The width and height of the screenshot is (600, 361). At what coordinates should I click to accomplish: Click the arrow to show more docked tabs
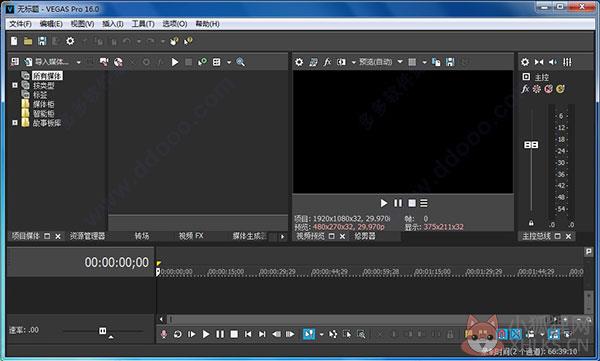(282, 237)
